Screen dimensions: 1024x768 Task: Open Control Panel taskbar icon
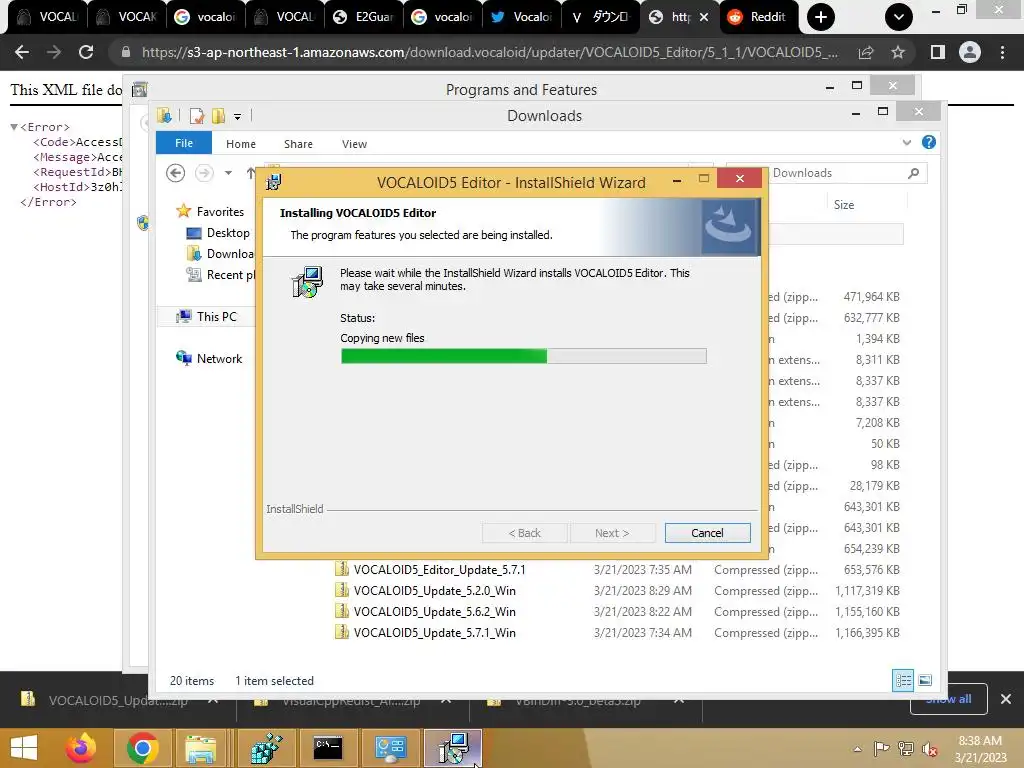click(390, 748)
